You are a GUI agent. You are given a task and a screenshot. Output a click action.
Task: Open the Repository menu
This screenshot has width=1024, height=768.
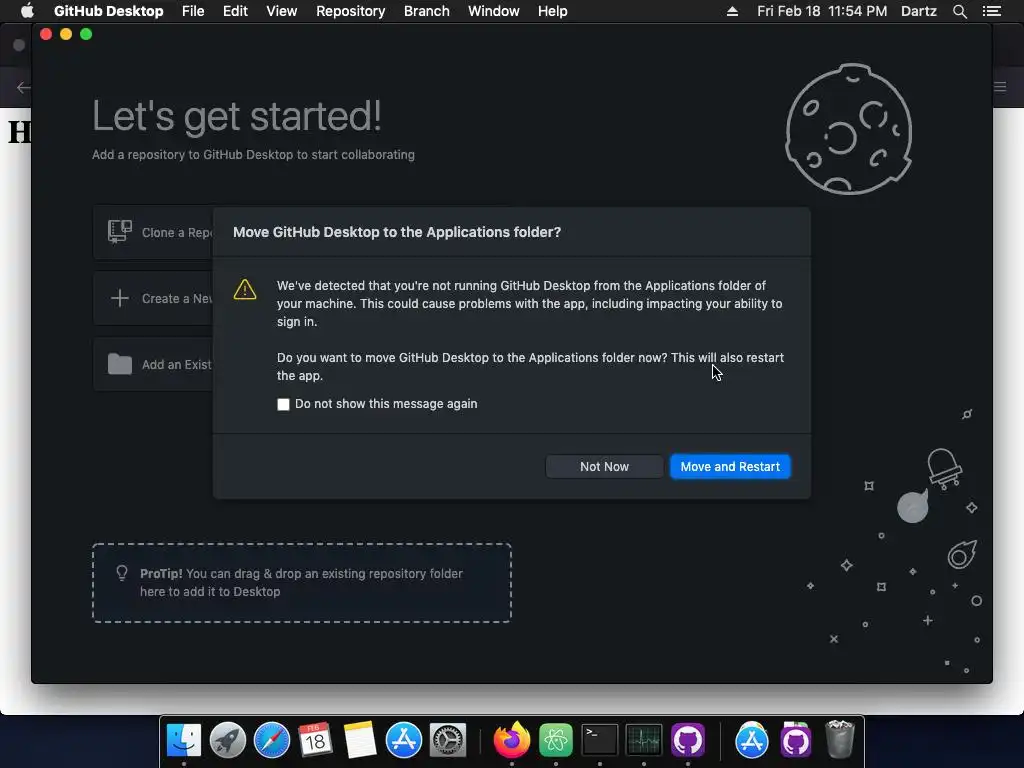click(x=351, y=11)
